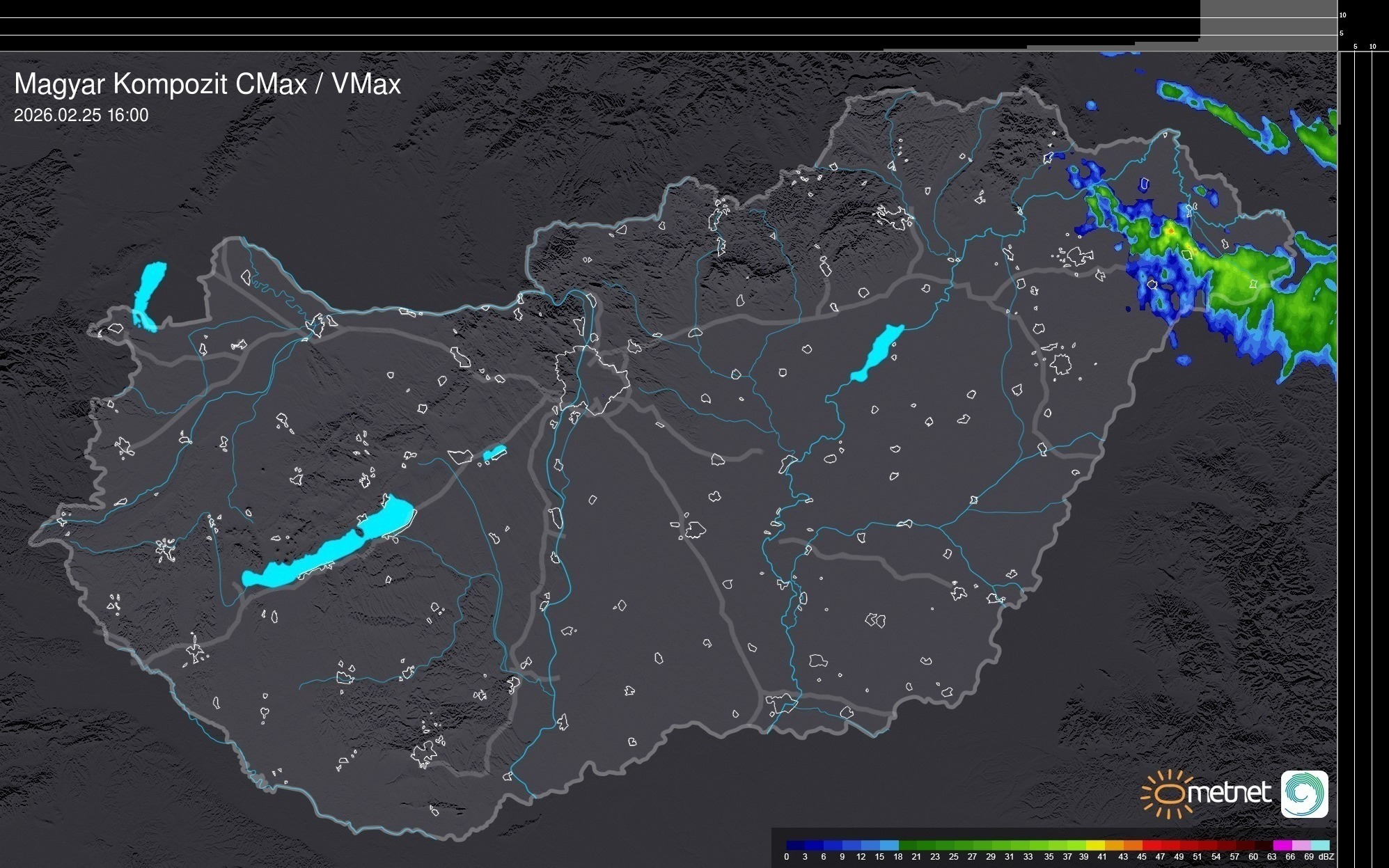Viewport: 1389px width, 868px height.
Task: Click the metnet wordmark text
Action: coord(1231,794)
